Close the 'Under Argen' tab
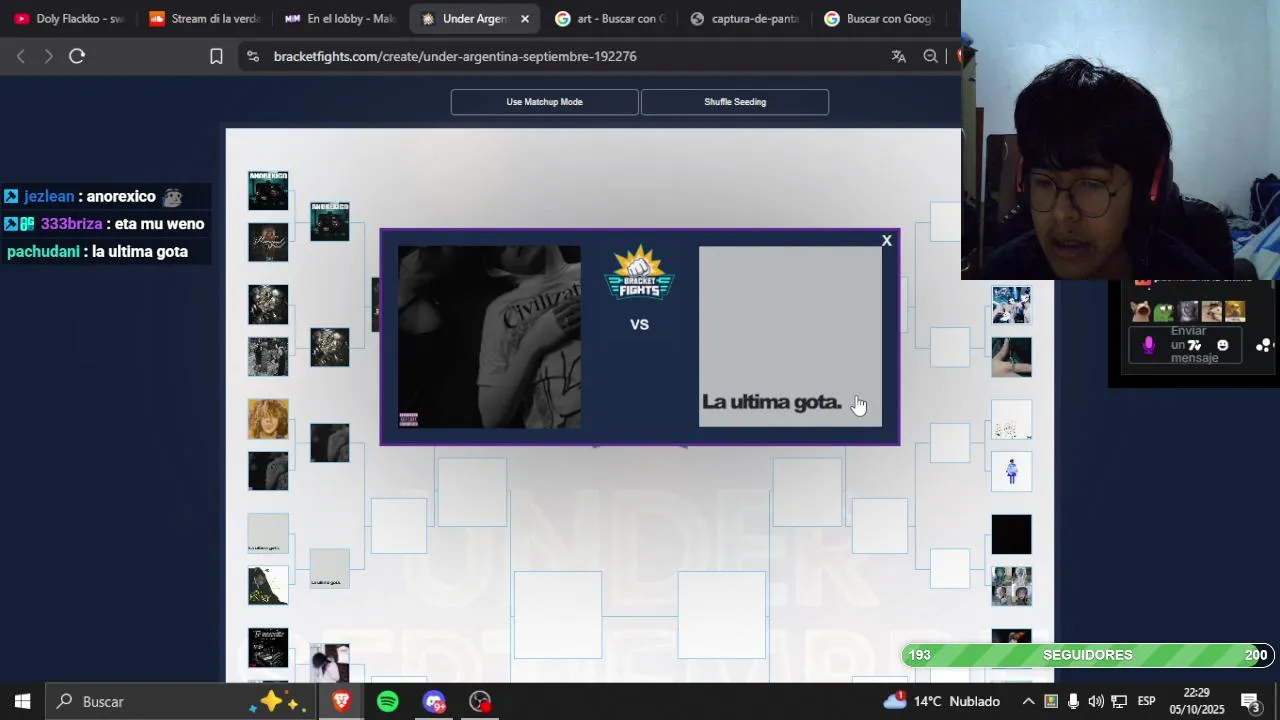Screen dimensions: 1280x720 (x=525, y=19)
